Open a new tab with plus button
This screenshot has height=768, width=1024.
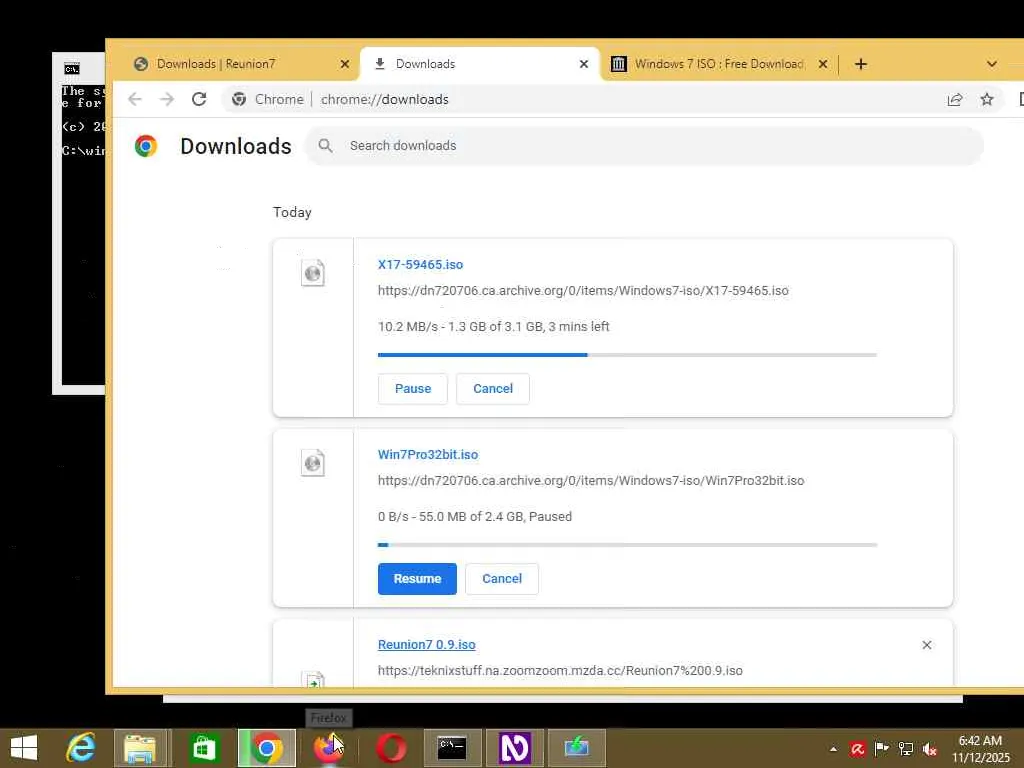coord(861,64)
